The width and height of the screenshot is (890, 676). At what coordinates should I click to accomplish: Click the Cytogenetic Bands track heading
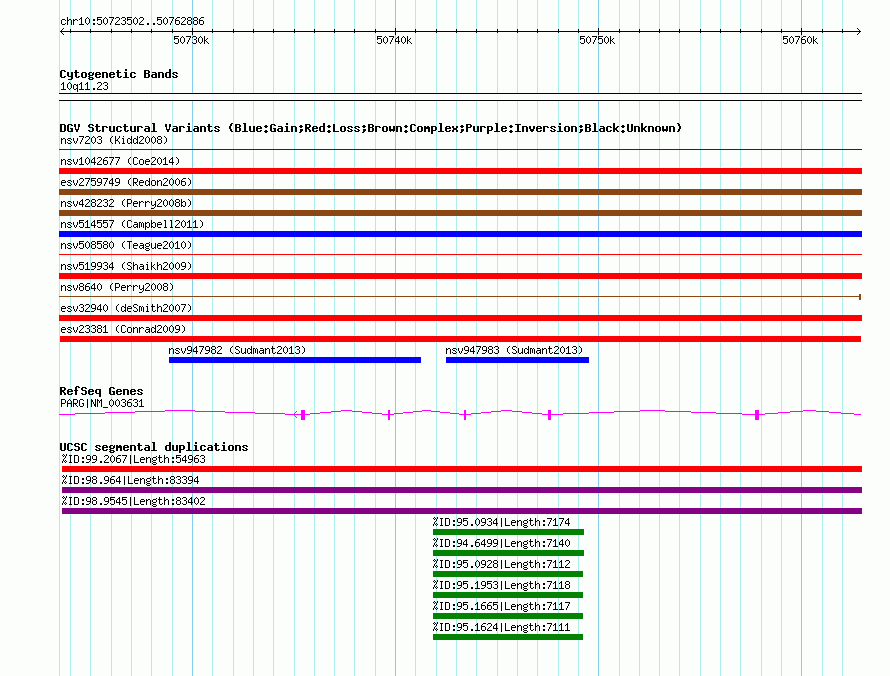pyautogui.click(x=119, y=74)
